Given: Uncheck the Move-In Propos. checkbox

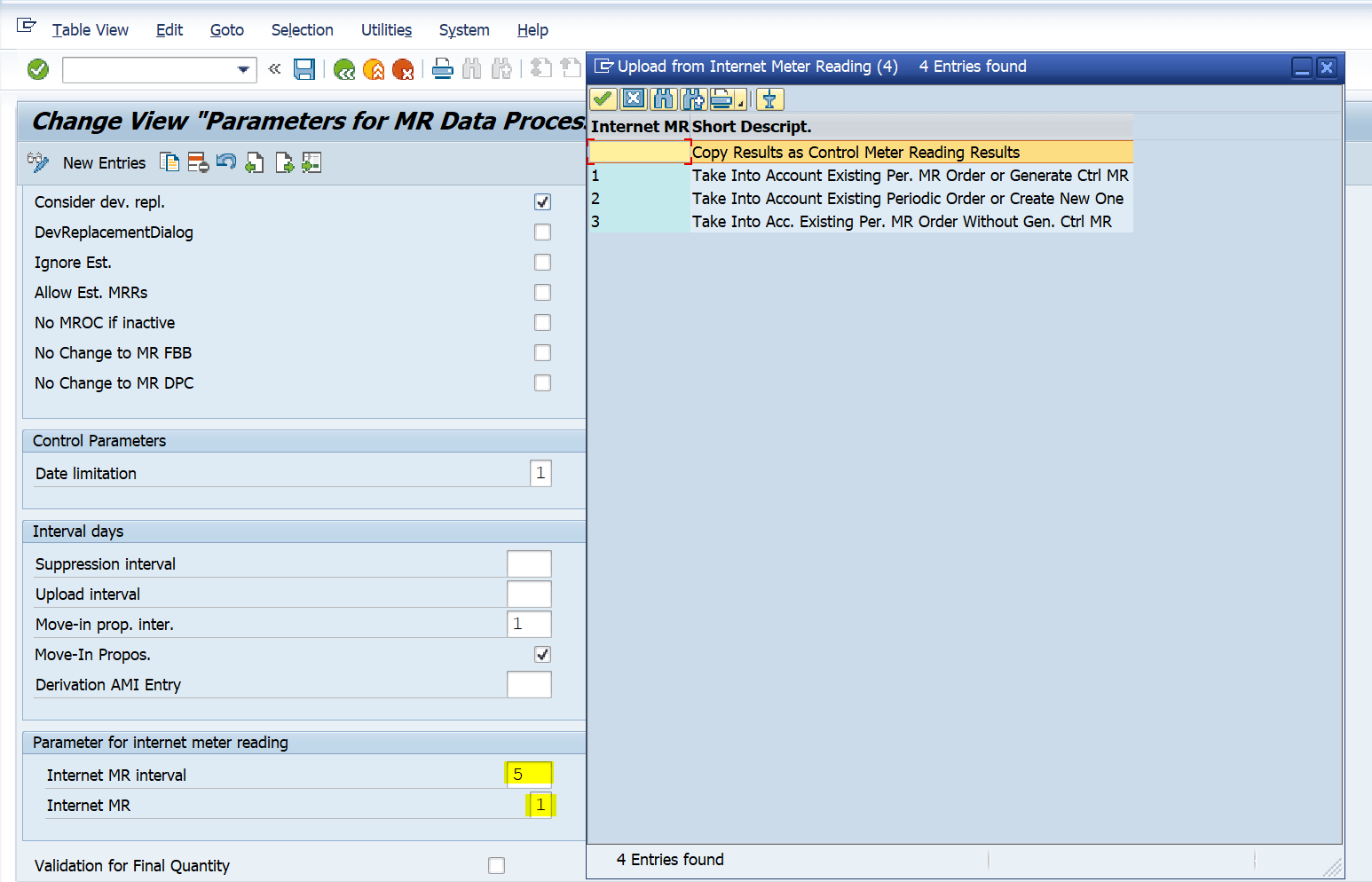Looking at the screenshot, I should tap(542, 655).
